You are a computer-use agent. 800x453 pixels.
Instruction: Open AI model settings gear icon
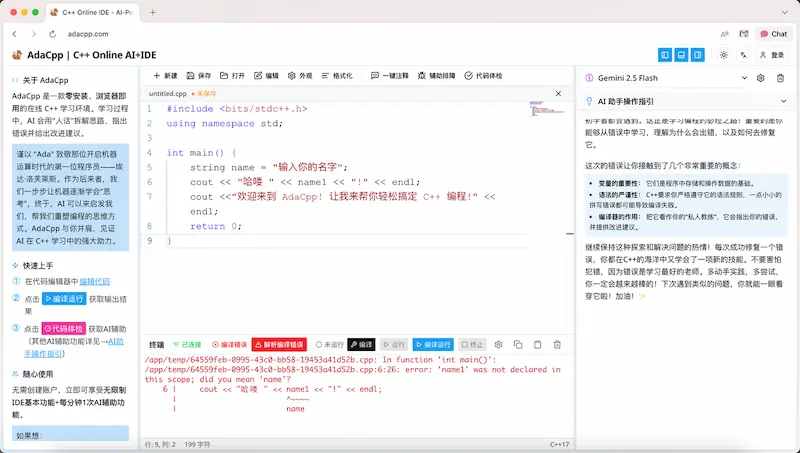(x=761, y=78)
